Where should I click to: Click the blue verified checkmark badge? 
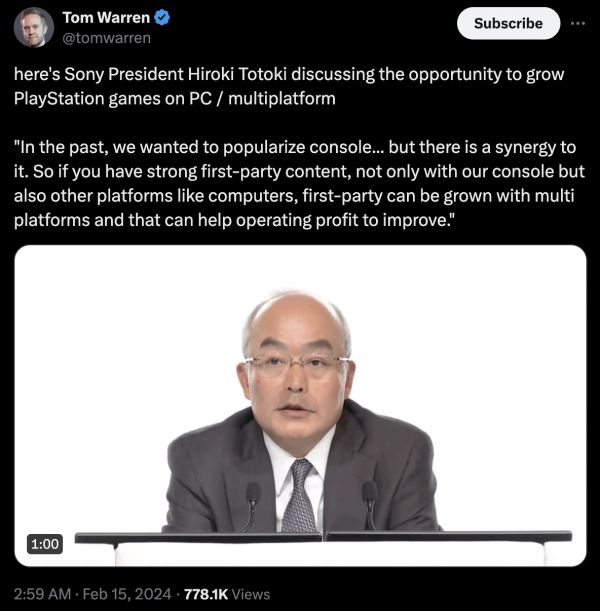(162, 18)
